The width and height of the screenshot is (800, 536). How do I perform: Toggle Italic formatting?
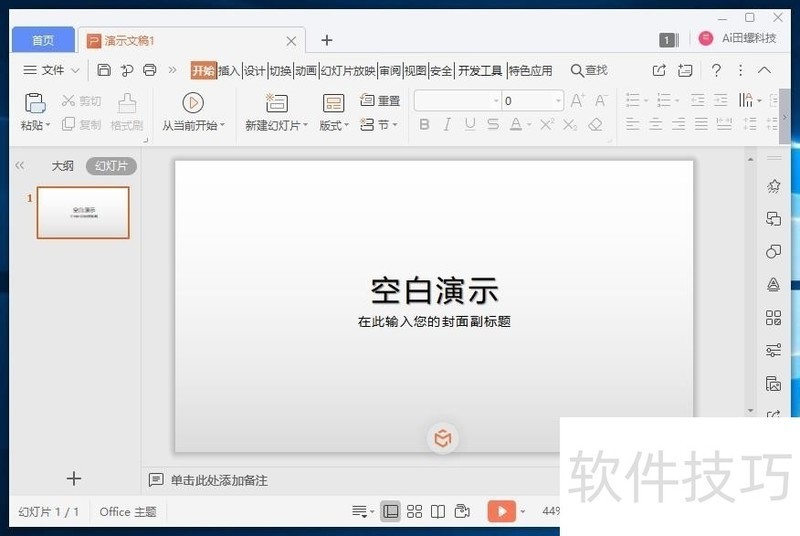click(x=447, y=125)
